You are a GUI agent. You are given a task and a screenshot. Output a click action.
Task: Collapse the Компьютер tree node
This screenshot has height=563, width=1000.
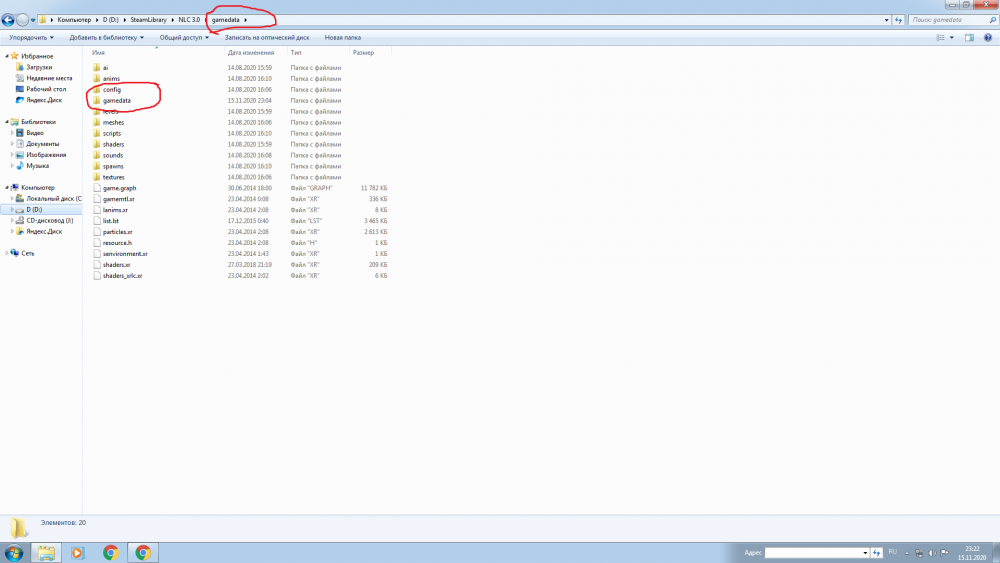[x=7, y=187]
